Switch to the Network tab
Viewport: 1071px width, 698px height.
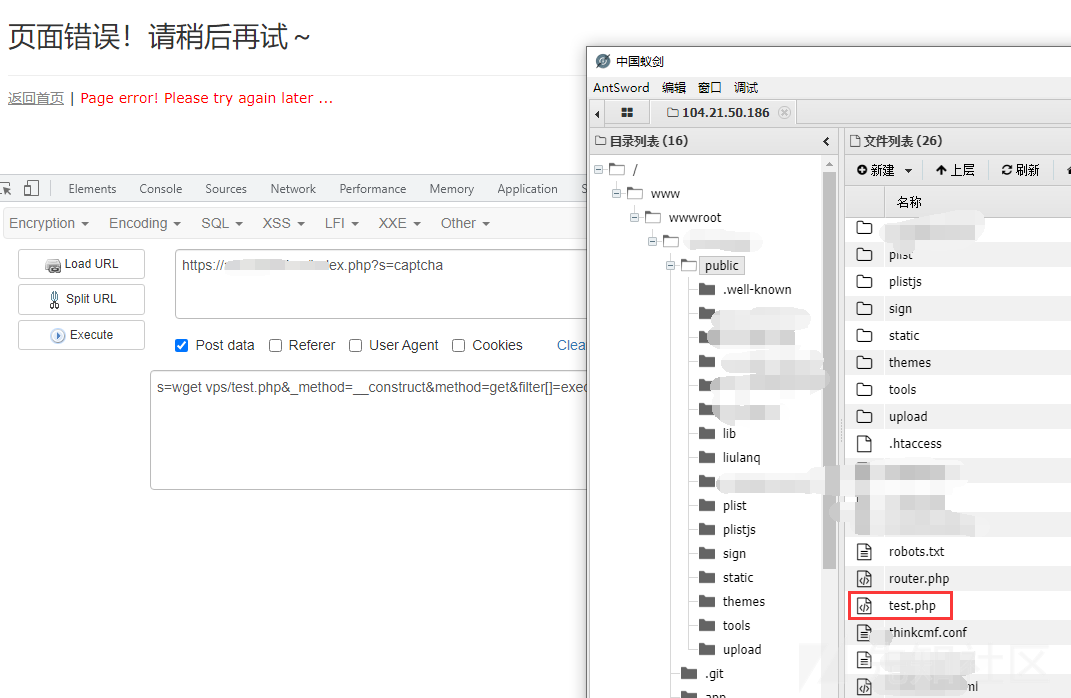293,189
